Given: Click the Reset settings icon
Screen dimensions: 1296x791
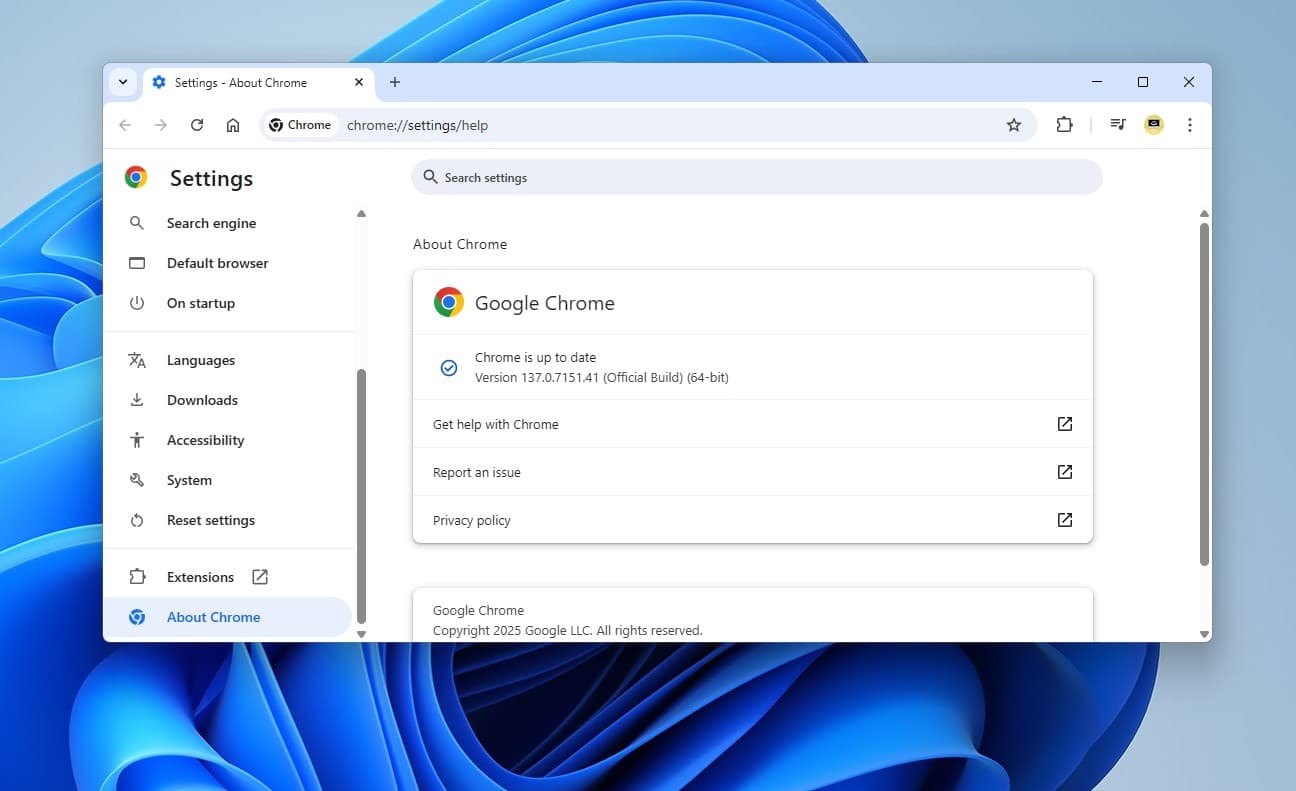Looking at the screenshot, I should click(x=137, y=520).
